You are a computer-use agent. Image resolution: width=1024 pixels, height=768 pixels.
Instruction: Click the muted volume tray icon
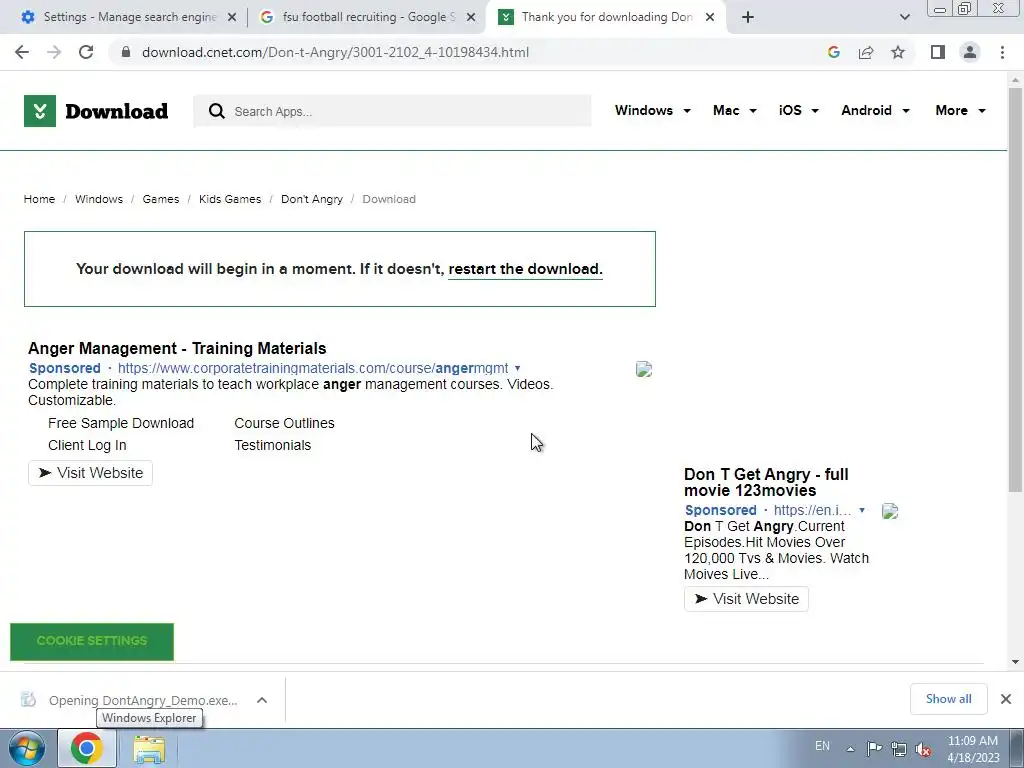(923, 749)
